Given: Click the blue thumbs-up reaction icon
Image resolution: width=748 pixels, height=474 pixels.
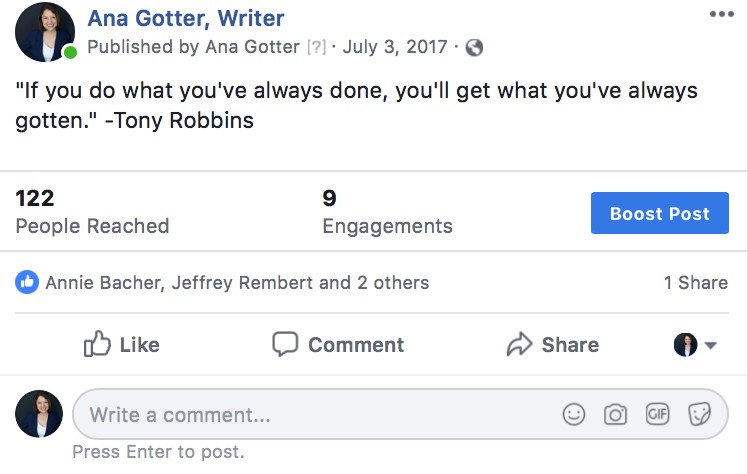Looking at the screenshot, I should pos(27,283).
